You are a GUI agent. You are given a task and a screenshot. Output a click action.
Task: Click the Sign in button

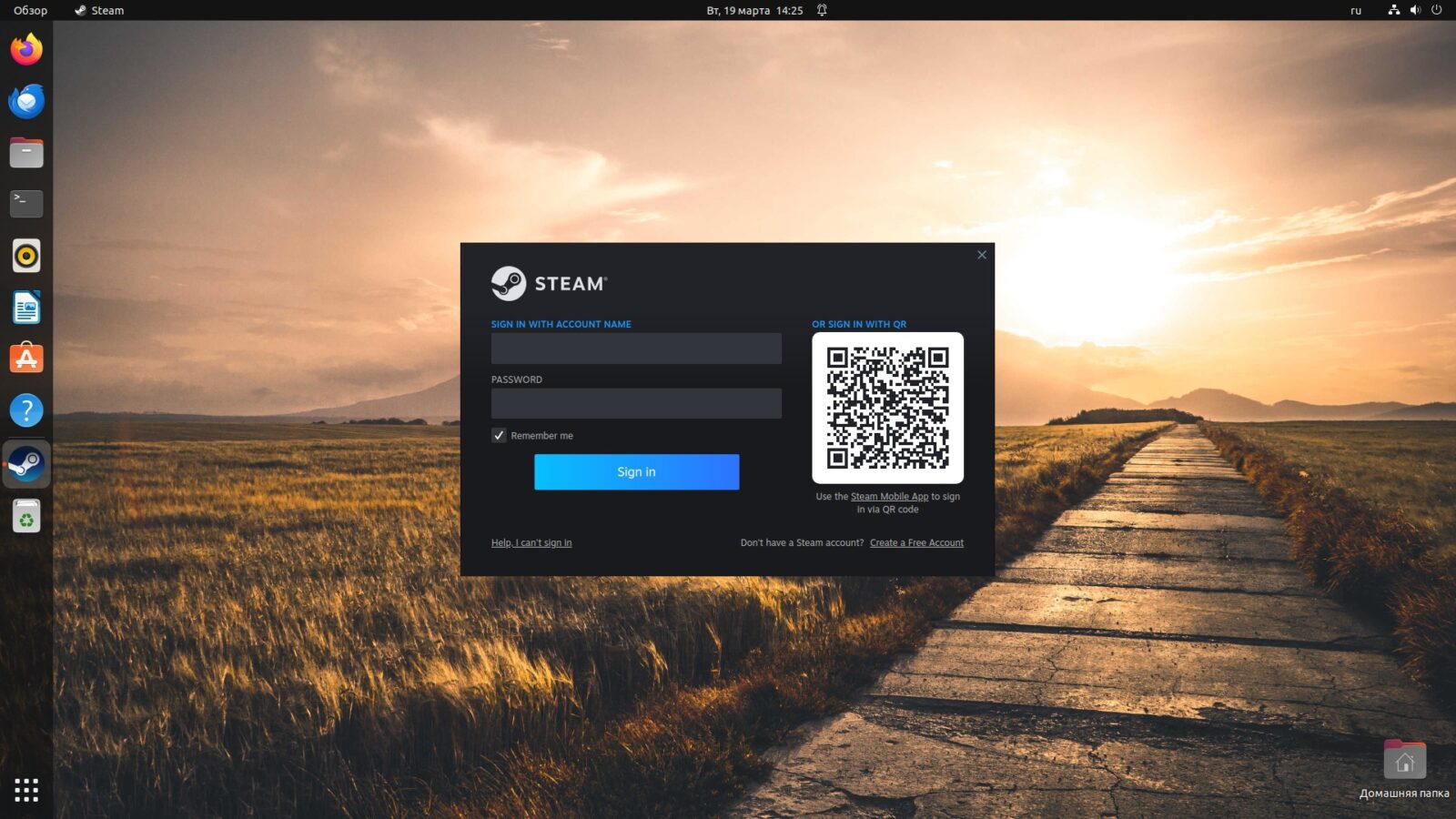(x=636, y=471)
